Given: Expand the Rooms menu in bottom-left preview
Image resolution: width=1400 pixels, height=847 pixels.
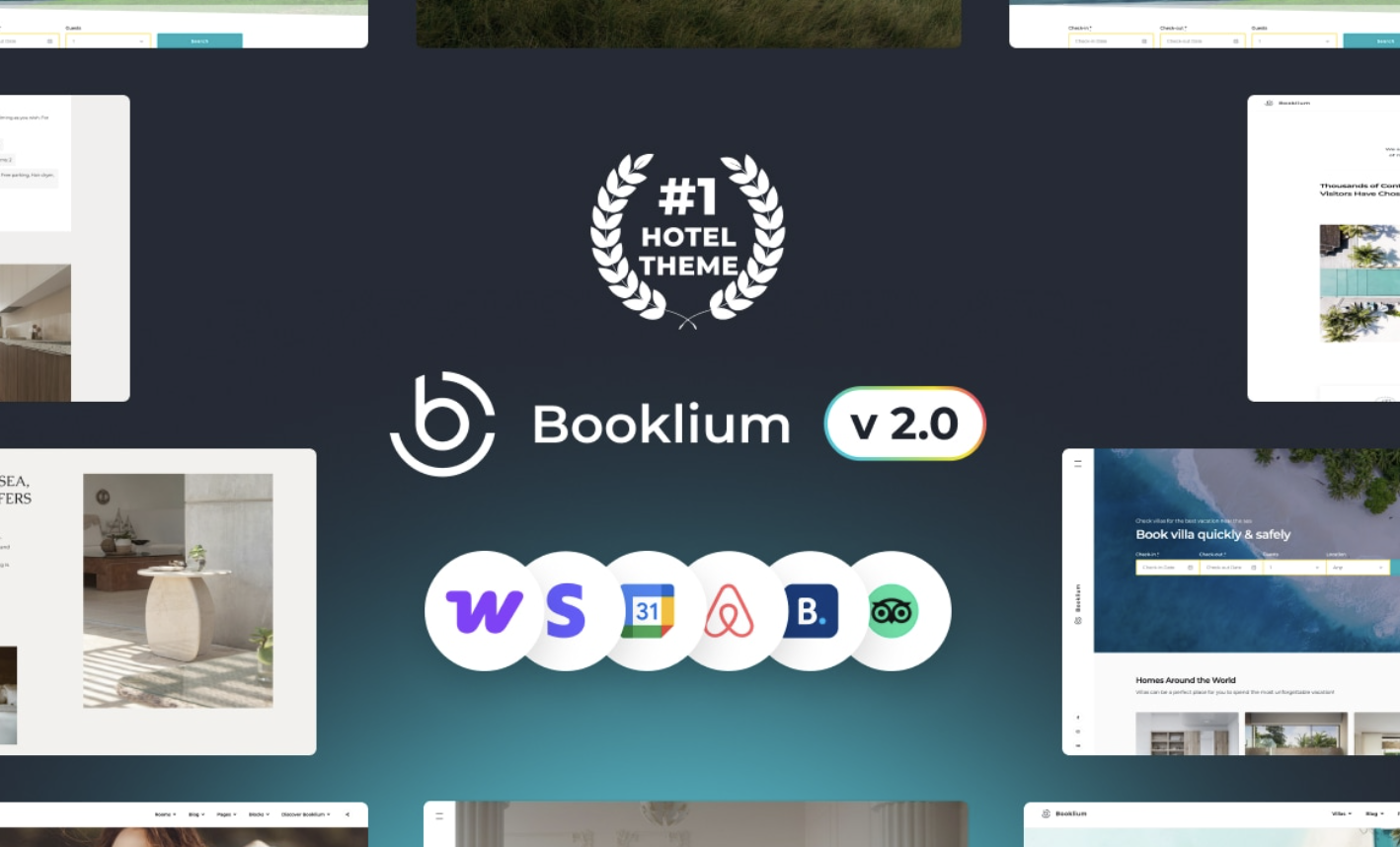Looking at the screenshot, I should [x=165, y=814].
